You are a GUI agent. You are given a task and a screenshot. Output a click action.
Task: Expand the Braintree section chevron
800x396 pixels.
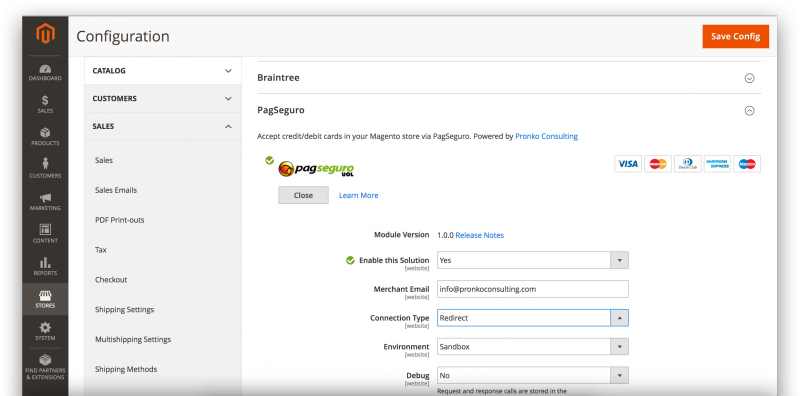749,78
